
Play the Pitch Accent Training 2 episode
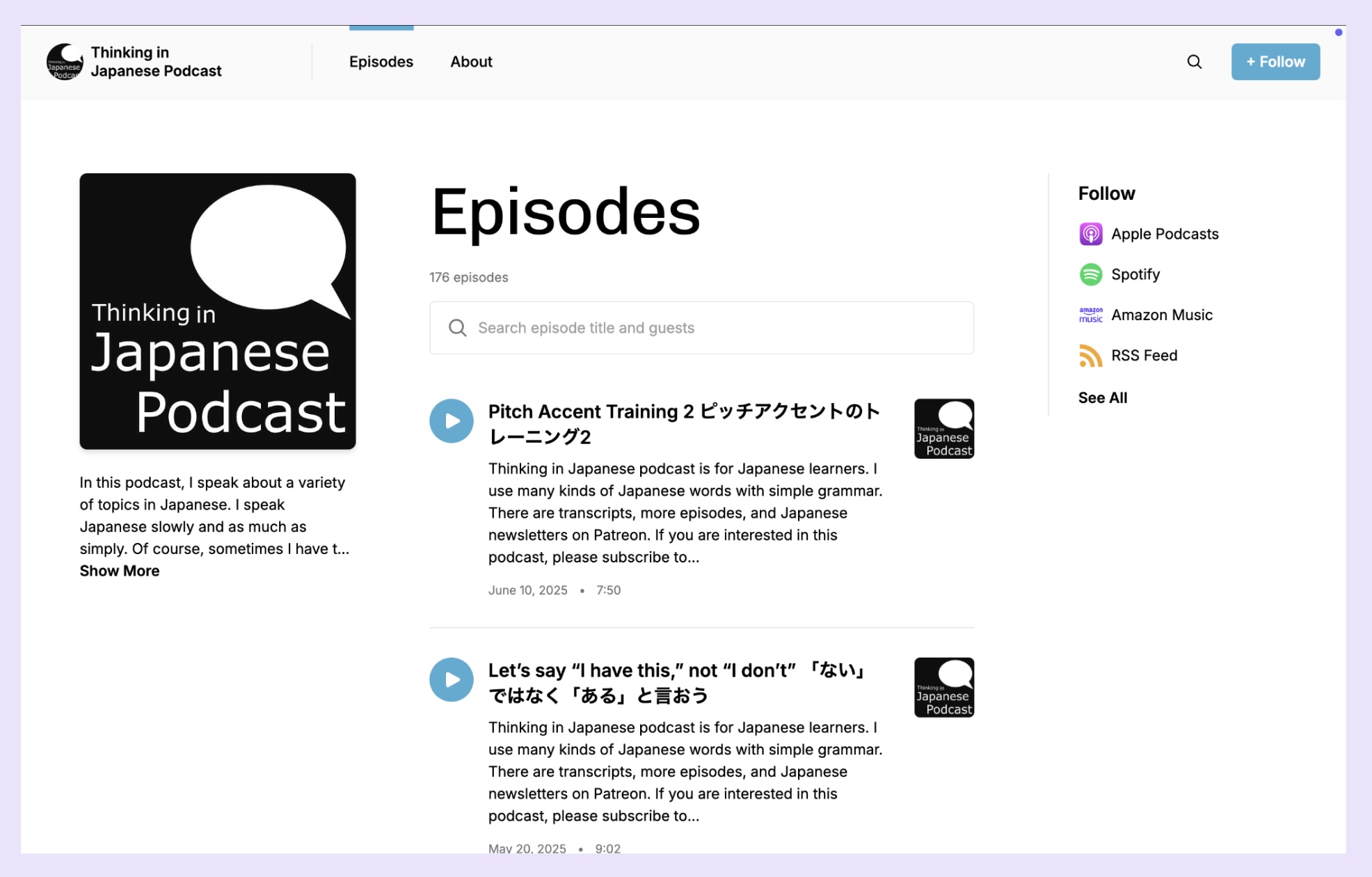point(451,420)
